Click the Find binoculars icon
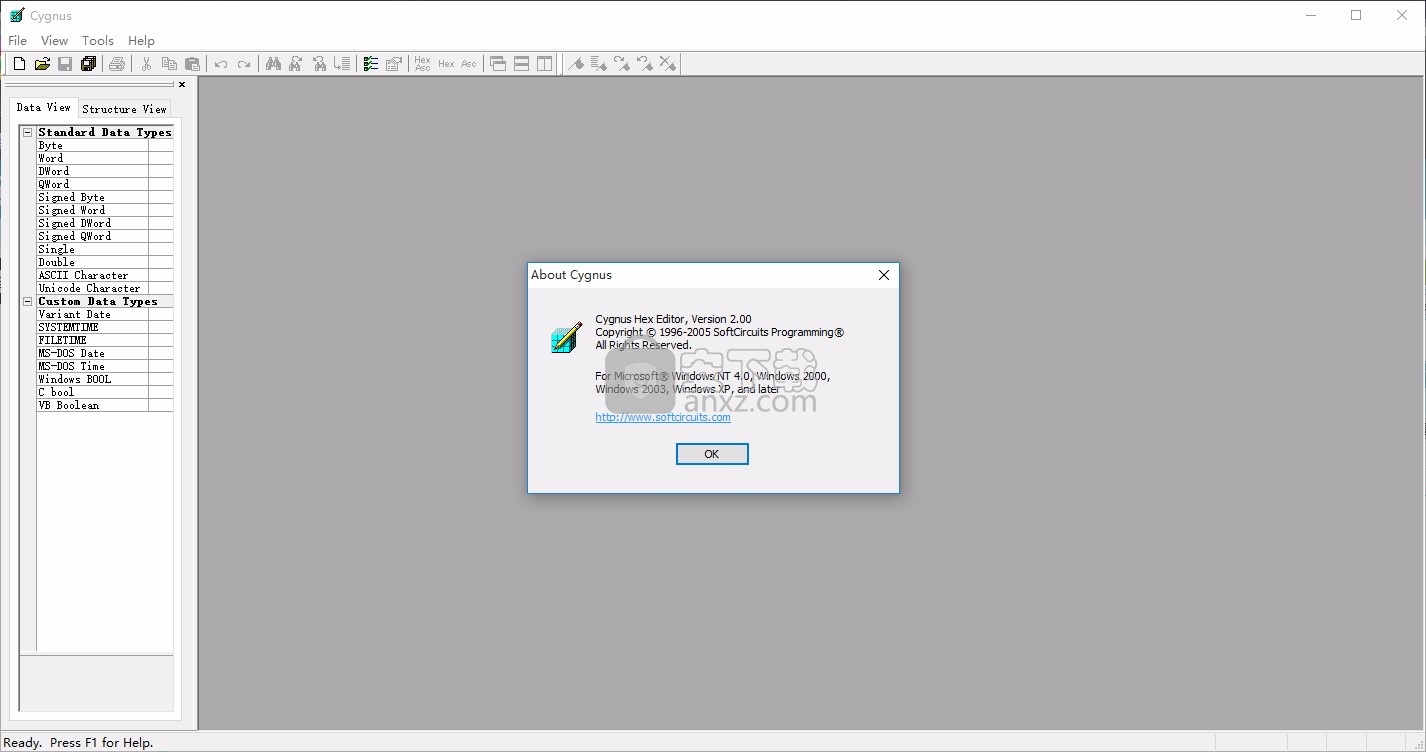Viewport: 1426px width, 752px height. (273, 64)
